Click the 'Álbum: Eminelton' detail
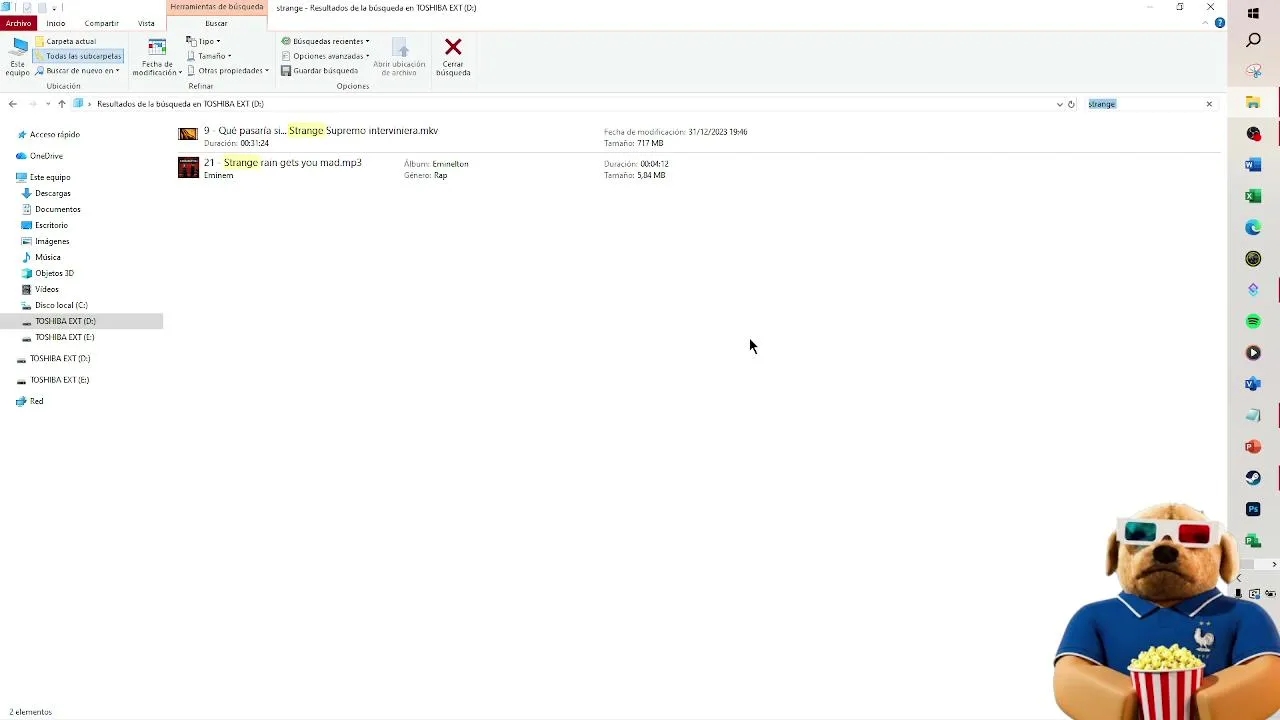The height and width of the screenshot is (720, 1280). 436,164
